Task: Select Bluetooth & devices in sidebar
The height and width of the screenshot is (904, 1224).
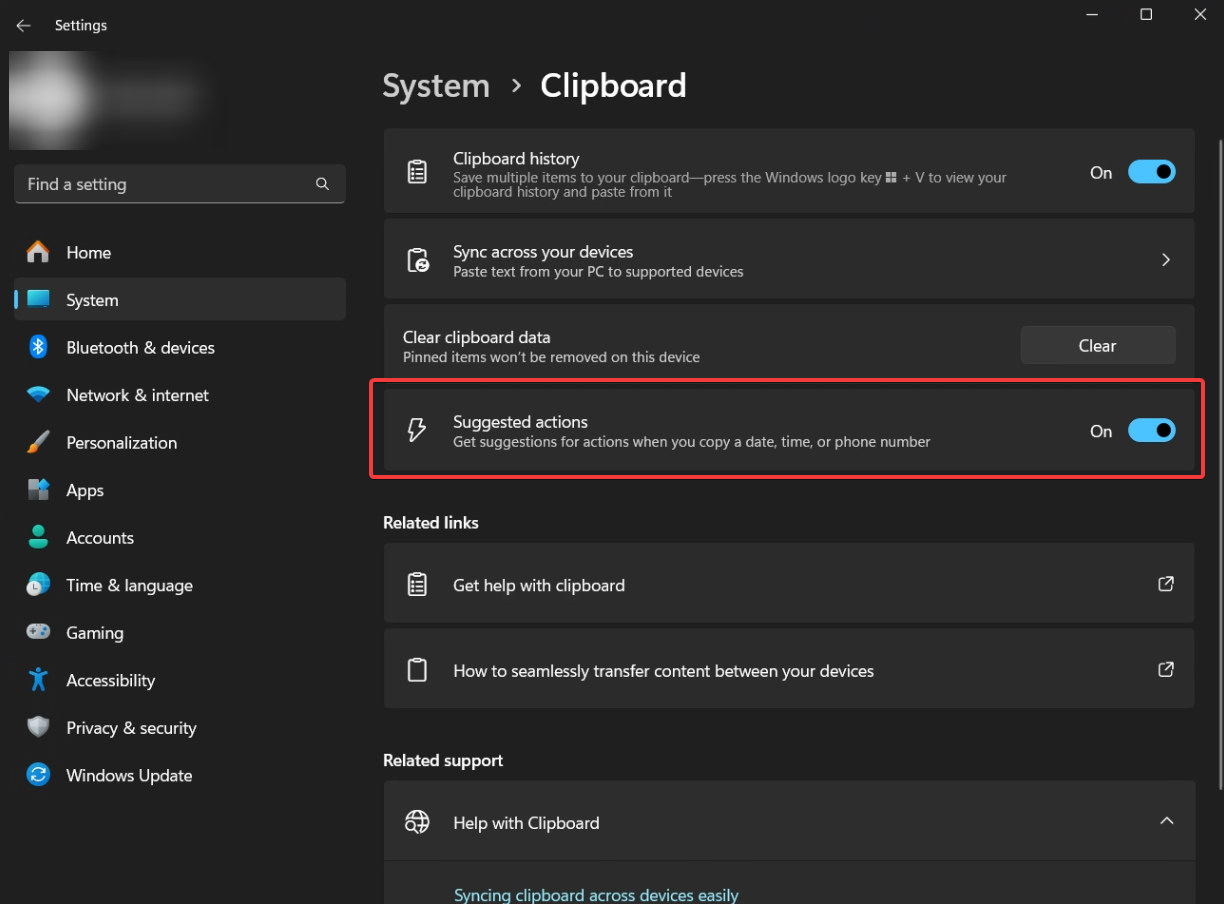Action: point(180,347)
